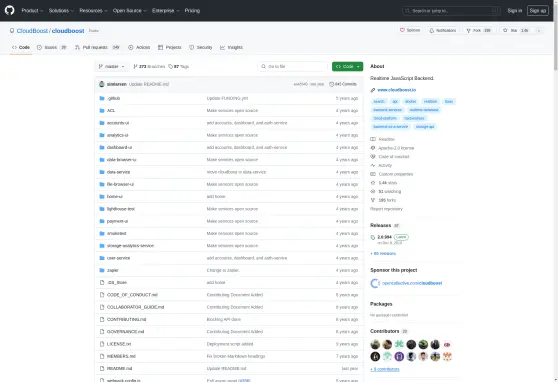
Task: Click the Notifications bell icon
Action: pos(432,31)
